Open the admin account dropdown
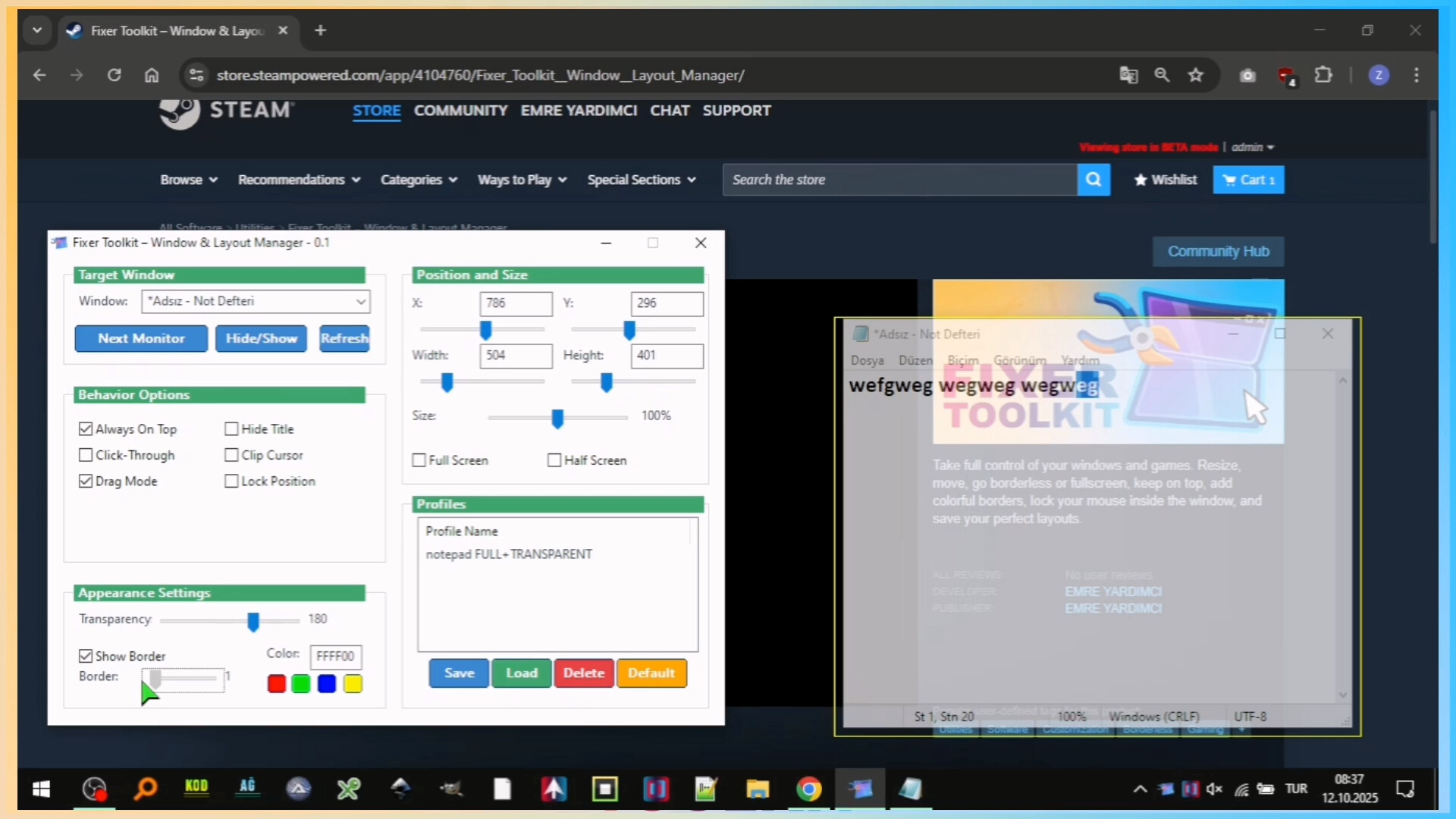Screen dimensions: 1456x819 pyautogui.click(x=1253, y=147)
